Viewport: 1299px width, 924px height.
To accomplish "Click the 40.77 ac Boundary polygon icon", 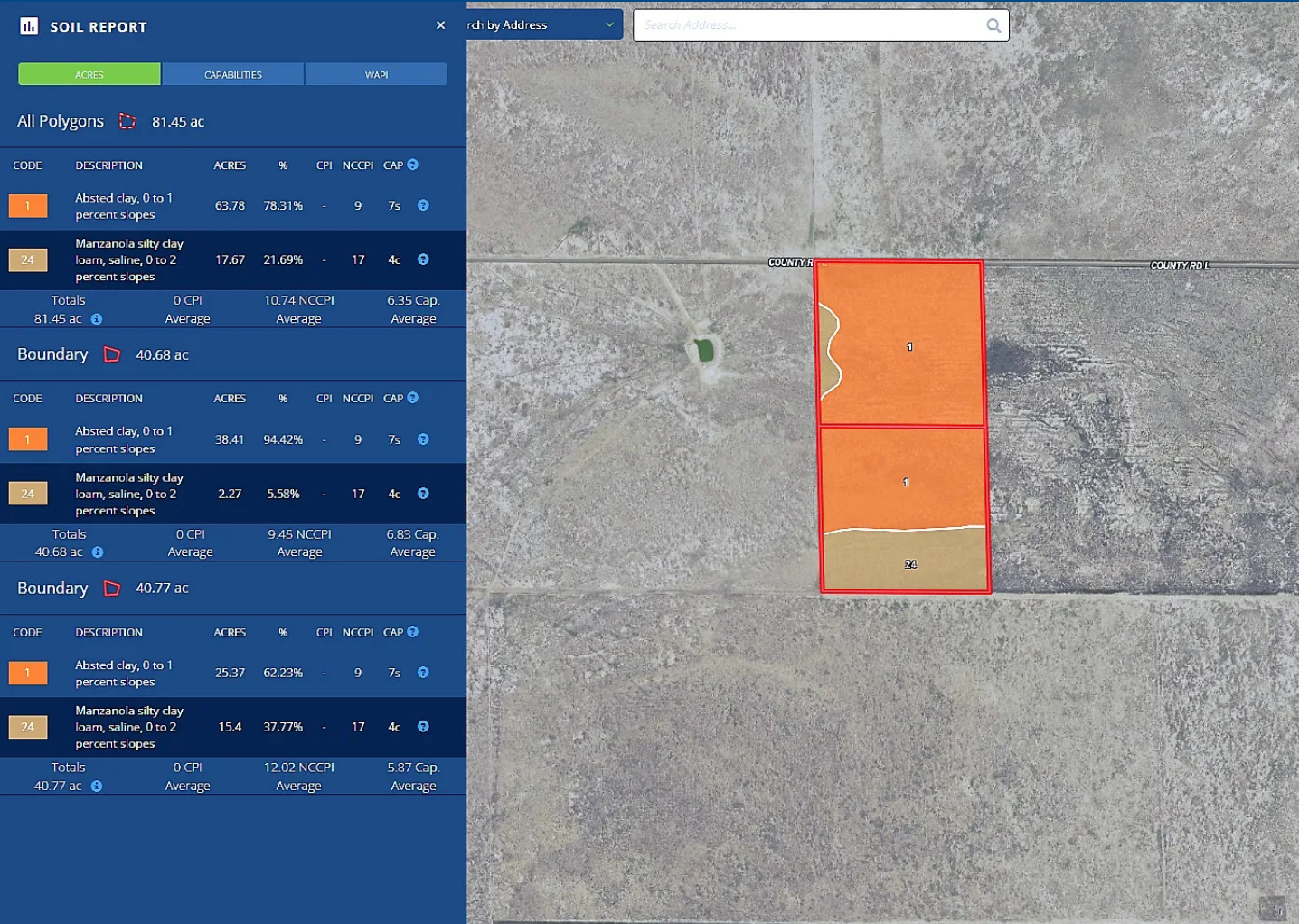I will click(x=112, y=589).
